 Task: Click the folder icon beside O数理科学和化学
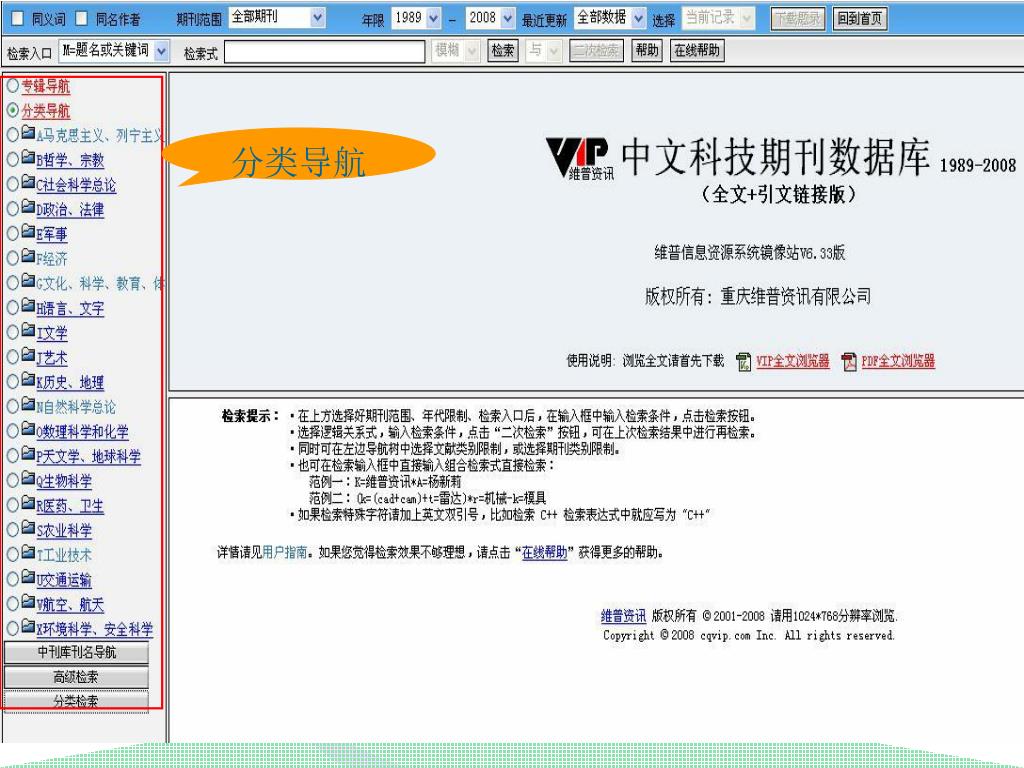pyautogui.click(x=28, y=429)
